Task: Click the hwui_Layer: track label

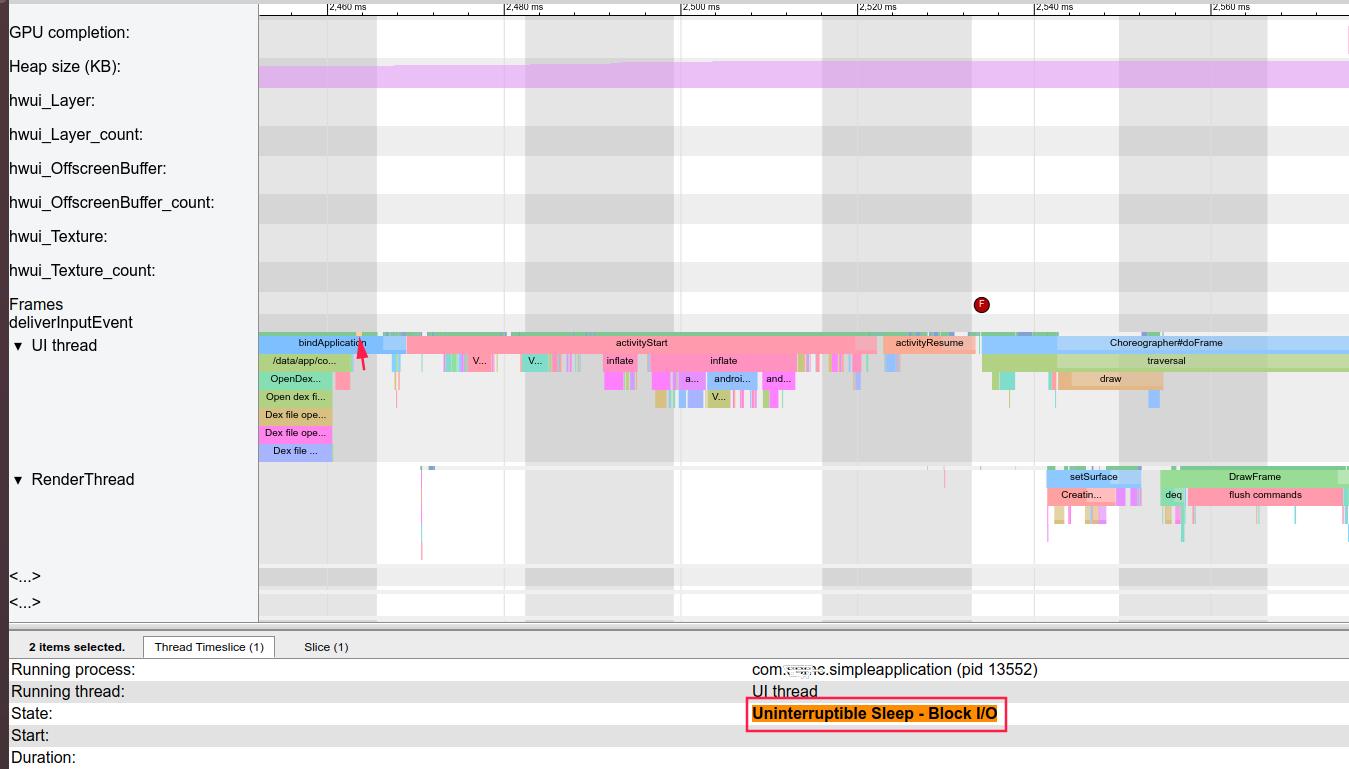Action: coord(52,101)
